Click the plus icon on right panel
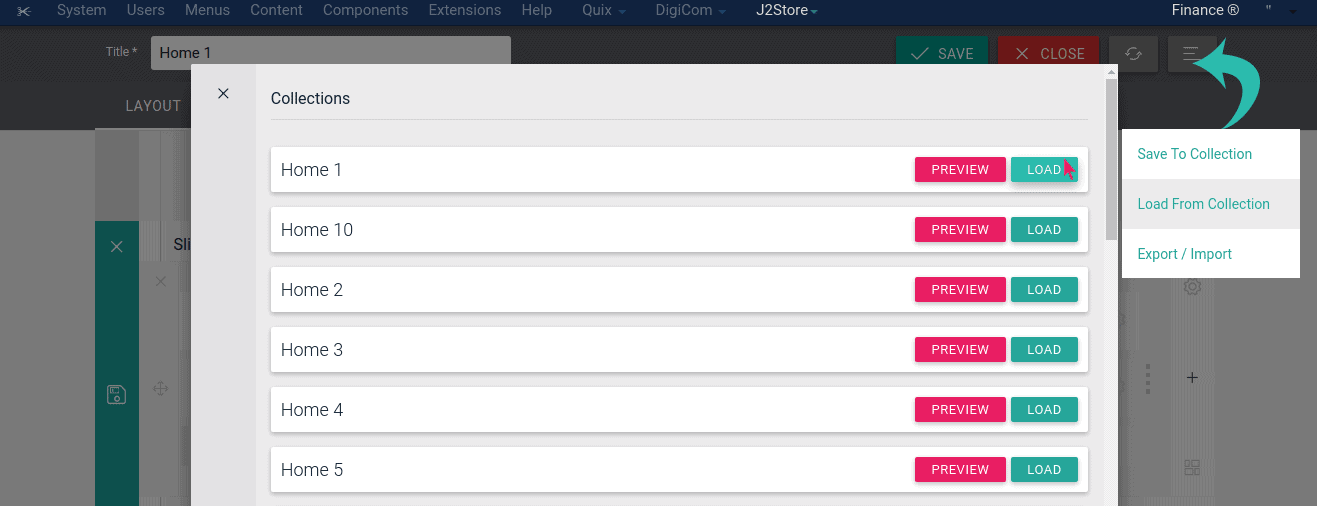This screenshot has width=1317, height=506. (x=1191, y=378)
